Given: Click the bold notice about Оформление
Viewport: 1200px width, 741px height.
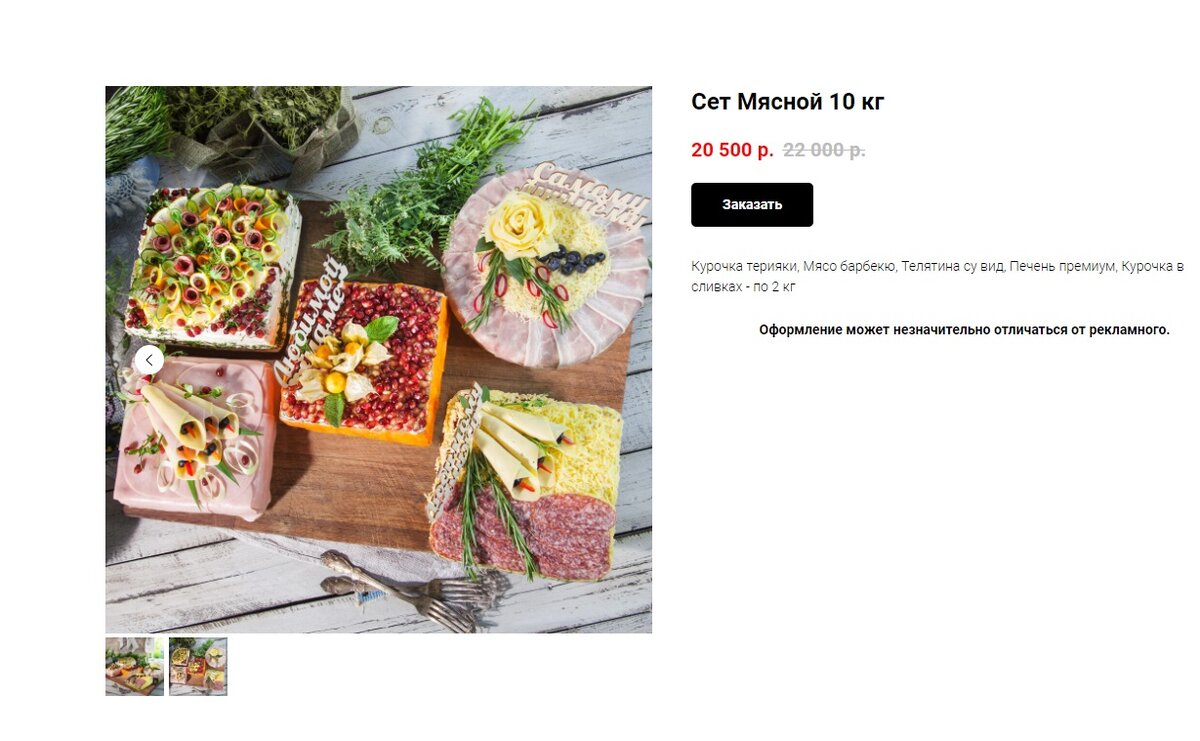Looking at the screenshot, I should pos(964,330).
